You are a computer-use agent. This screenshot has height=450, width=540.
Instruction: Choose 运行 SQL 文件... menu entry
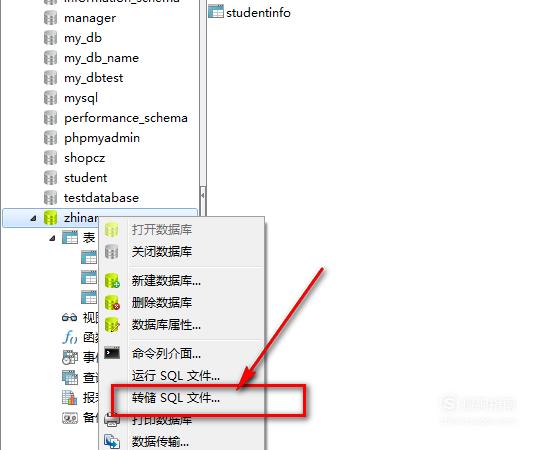(x=176, y=375)
